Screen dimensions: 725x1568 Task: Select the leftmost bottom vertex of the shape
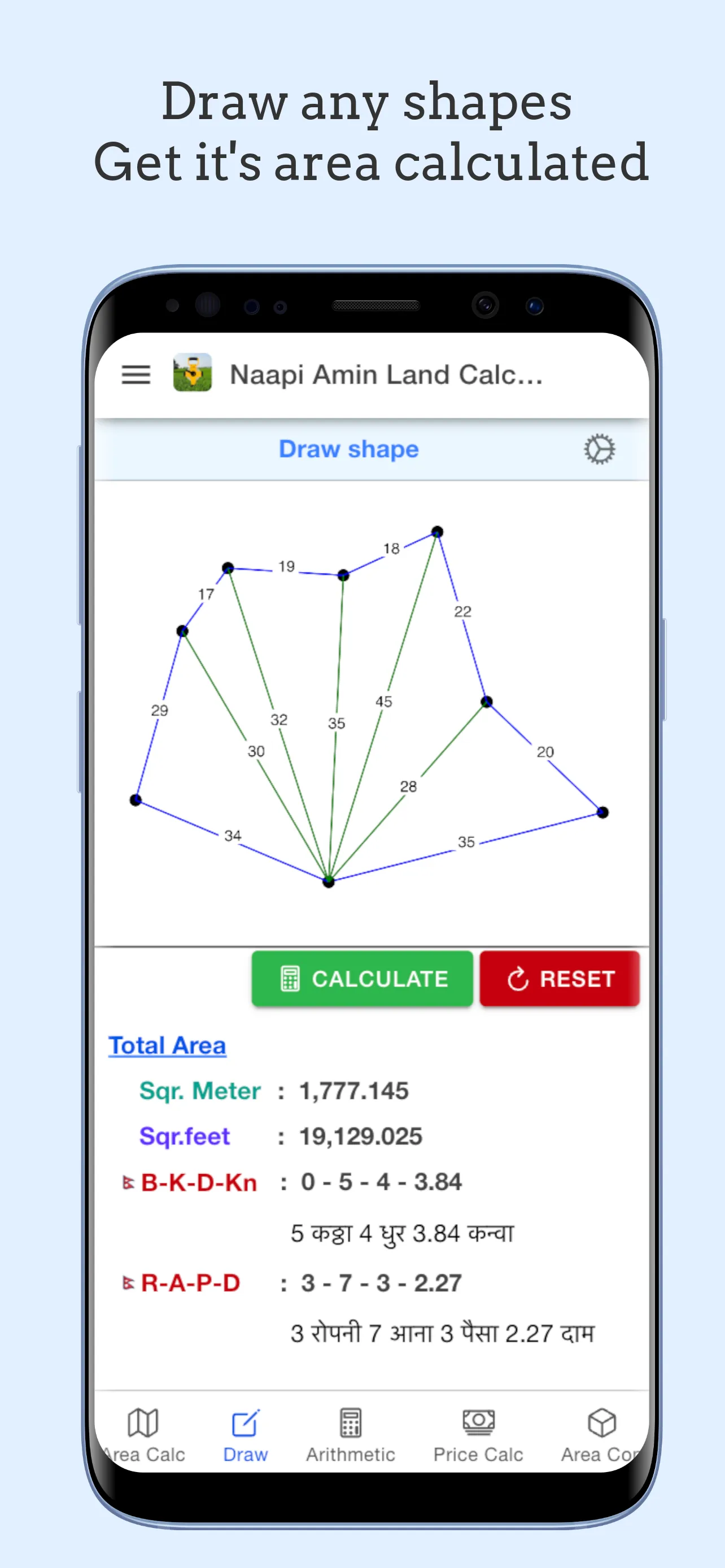(x=136, y=800)
